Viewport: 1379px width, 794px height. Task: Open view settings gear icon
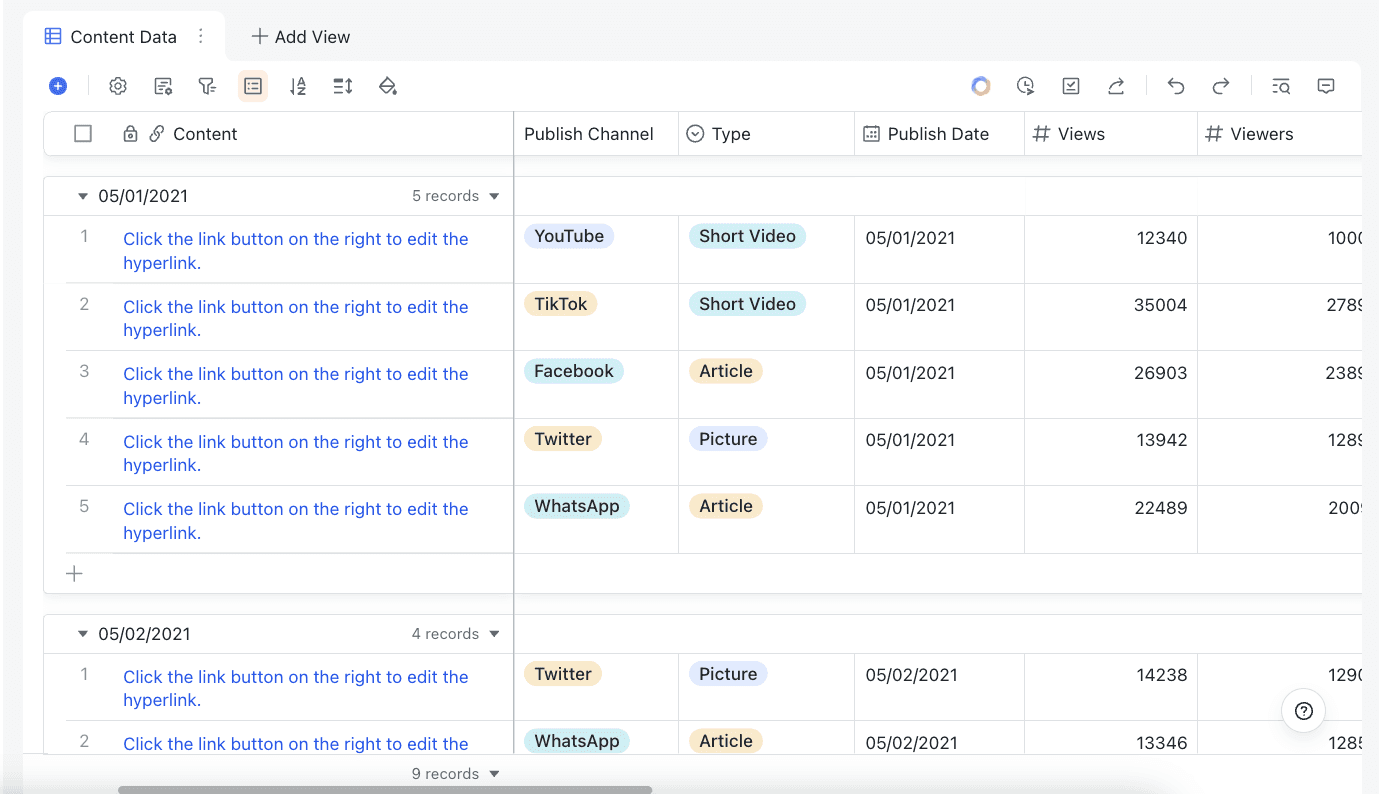[118, 86]
